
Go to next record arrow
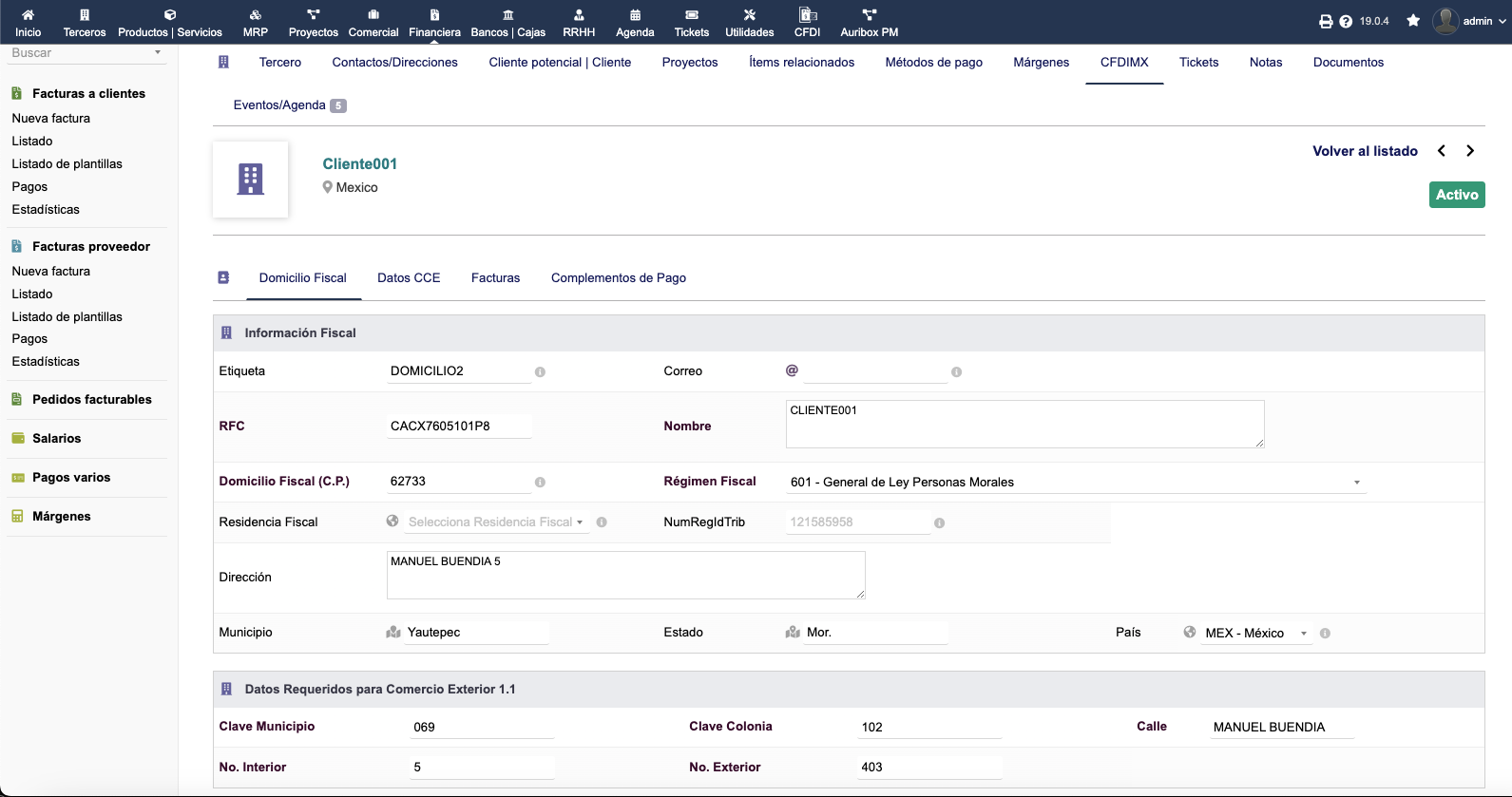pyautogui.click(x=1470, y=151)
